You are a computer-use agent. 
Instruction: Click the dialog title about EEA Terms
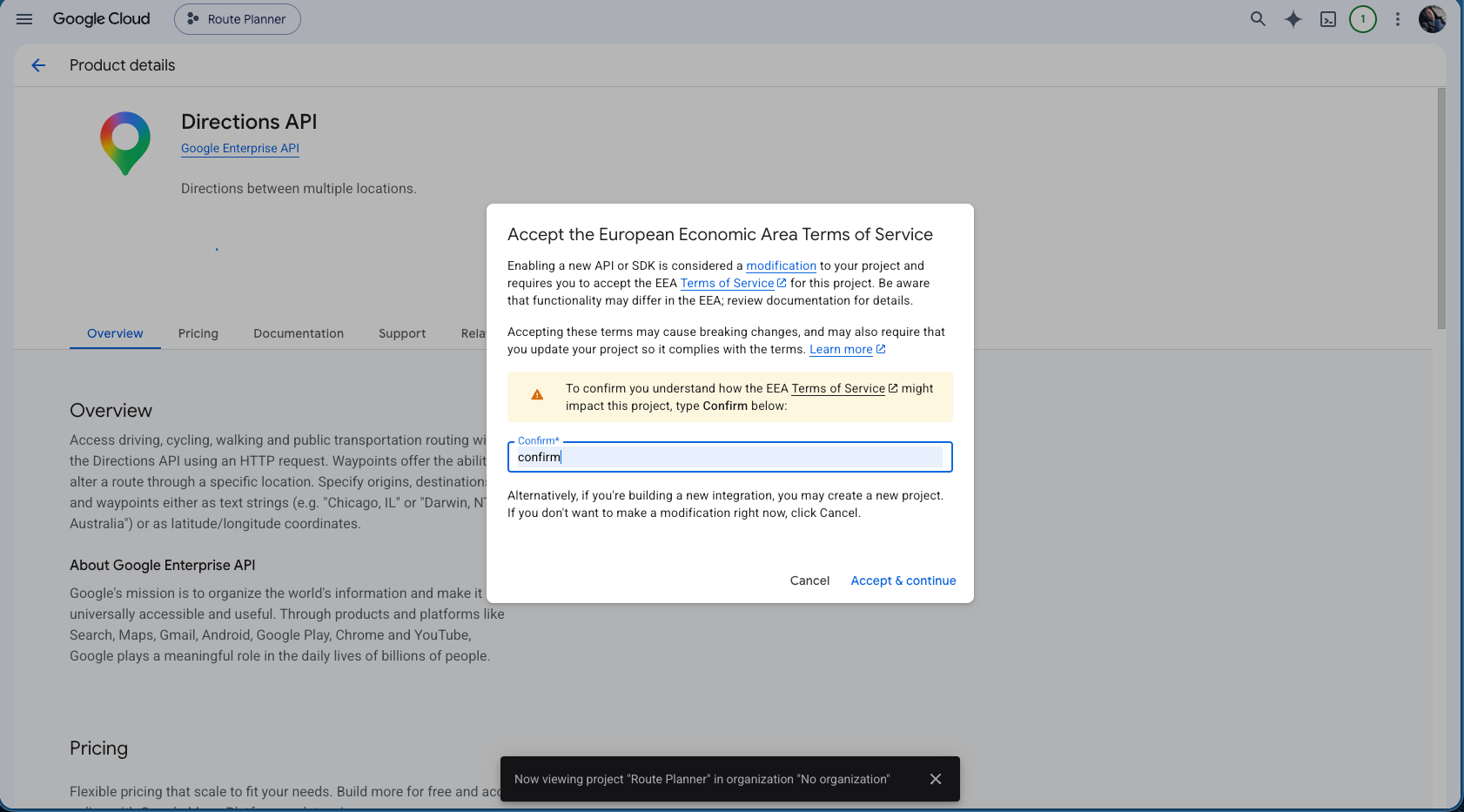720,235
